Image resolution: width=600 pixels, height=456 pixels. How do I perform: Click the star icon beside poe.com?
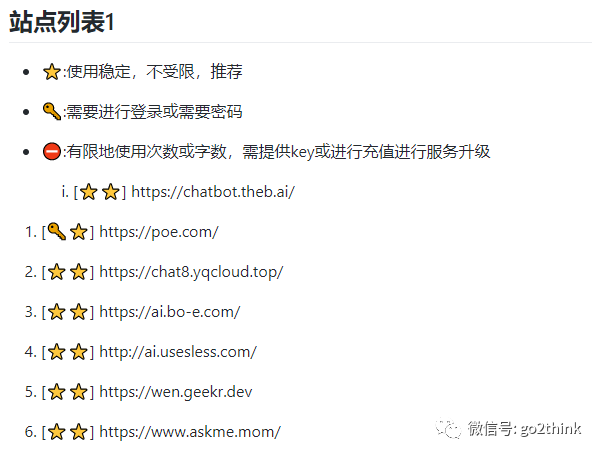[x=79, y=232]
